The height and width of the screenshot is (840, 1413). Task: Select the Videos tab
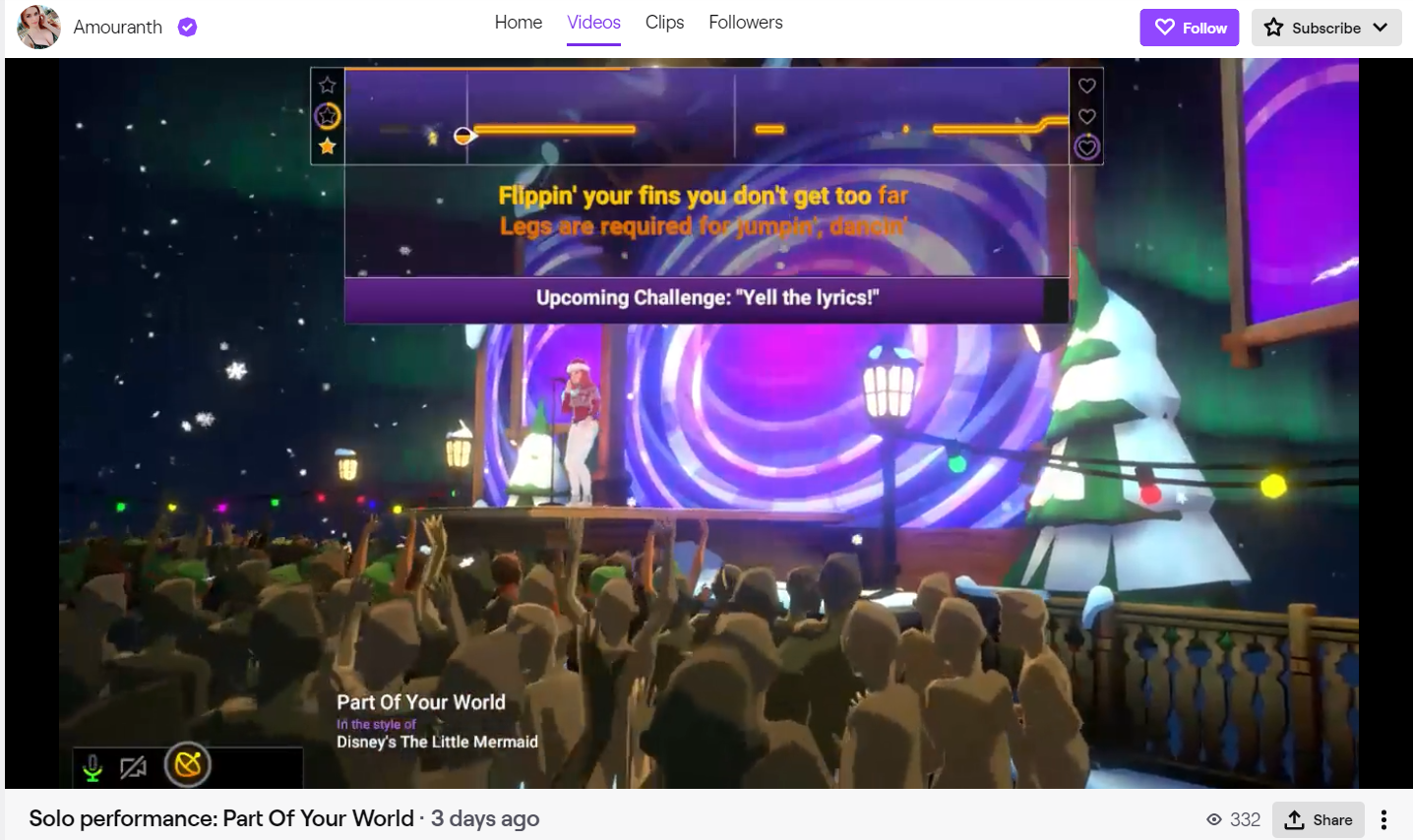[593, 23]
